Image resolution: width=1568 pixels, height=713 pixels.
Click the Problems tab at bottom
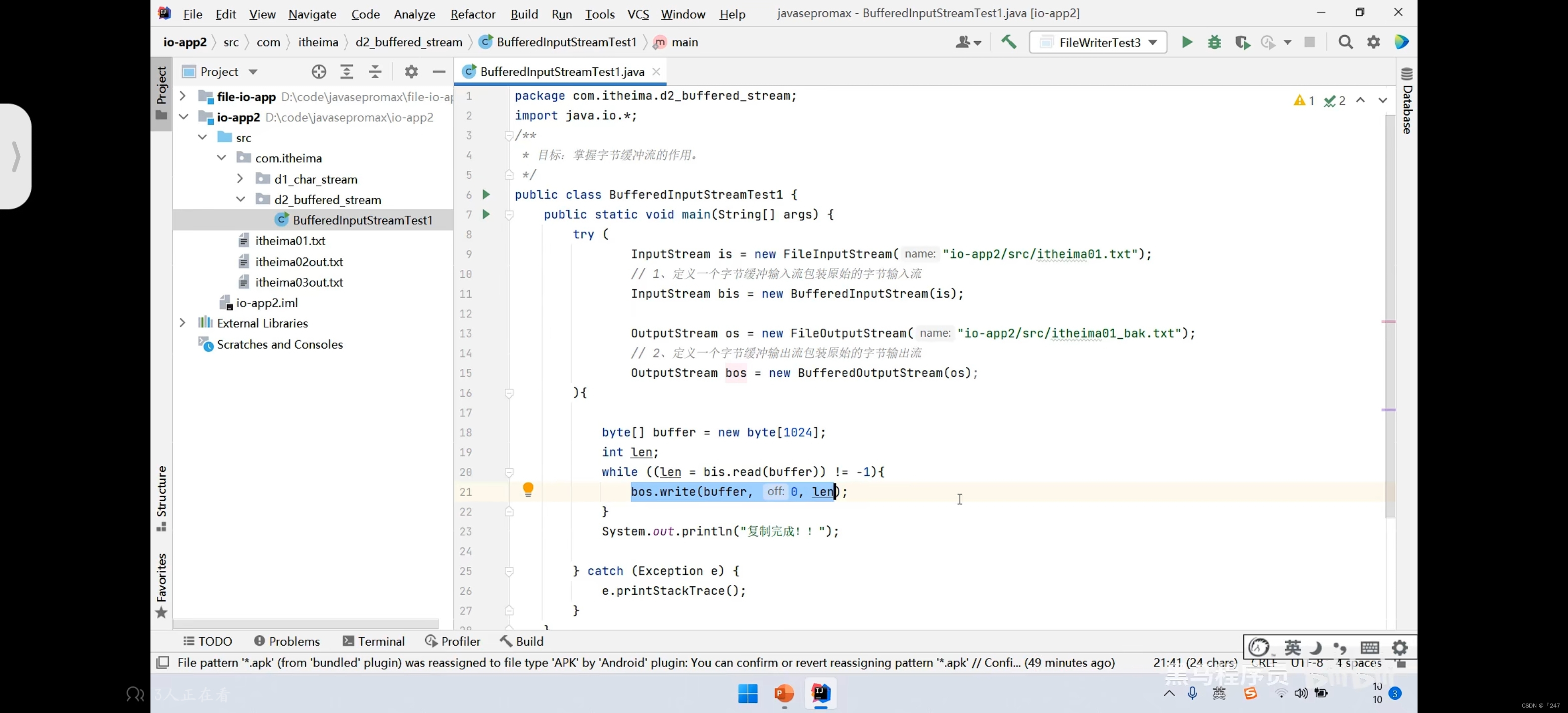[287, 640]
